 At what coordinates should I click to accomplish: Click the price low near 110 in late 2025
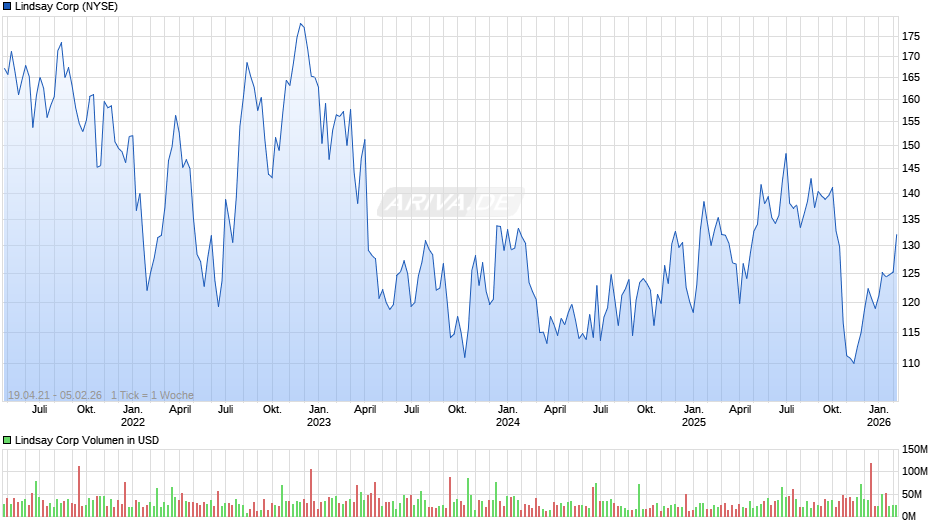pos(854,363)
